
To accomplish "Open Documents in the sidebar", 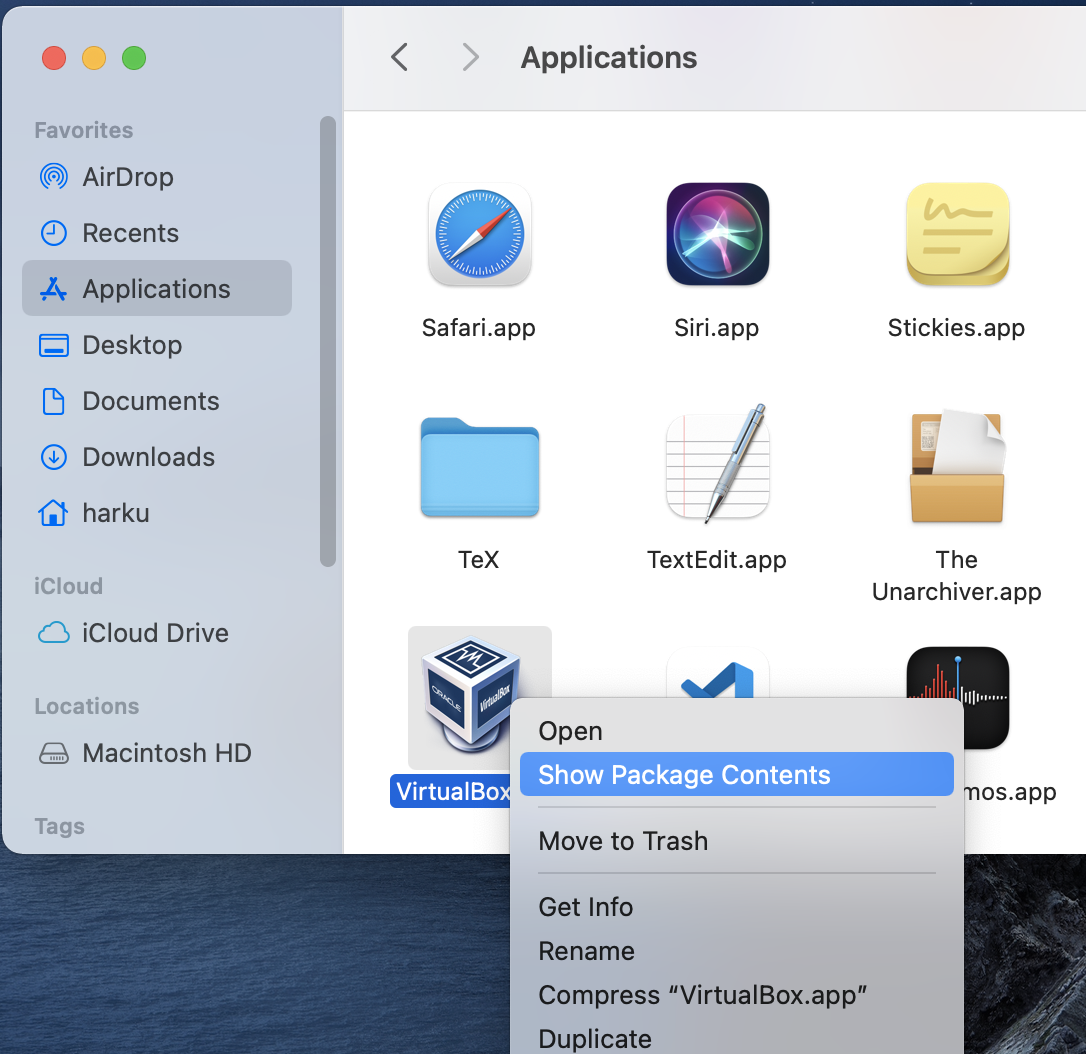I will [157, 401].
